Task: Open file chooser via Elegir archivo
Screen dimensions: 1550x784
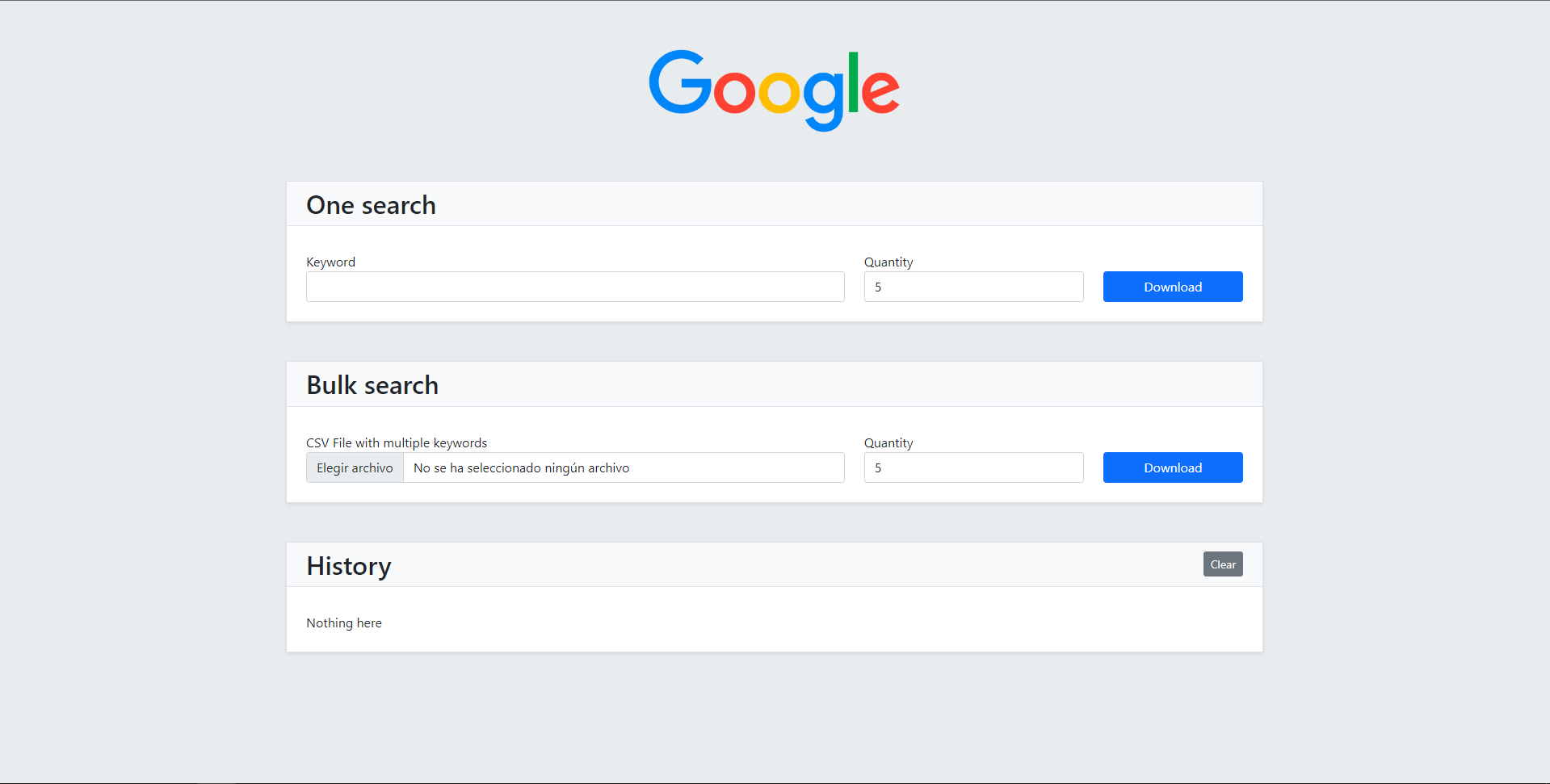Action: pos(355,467)
